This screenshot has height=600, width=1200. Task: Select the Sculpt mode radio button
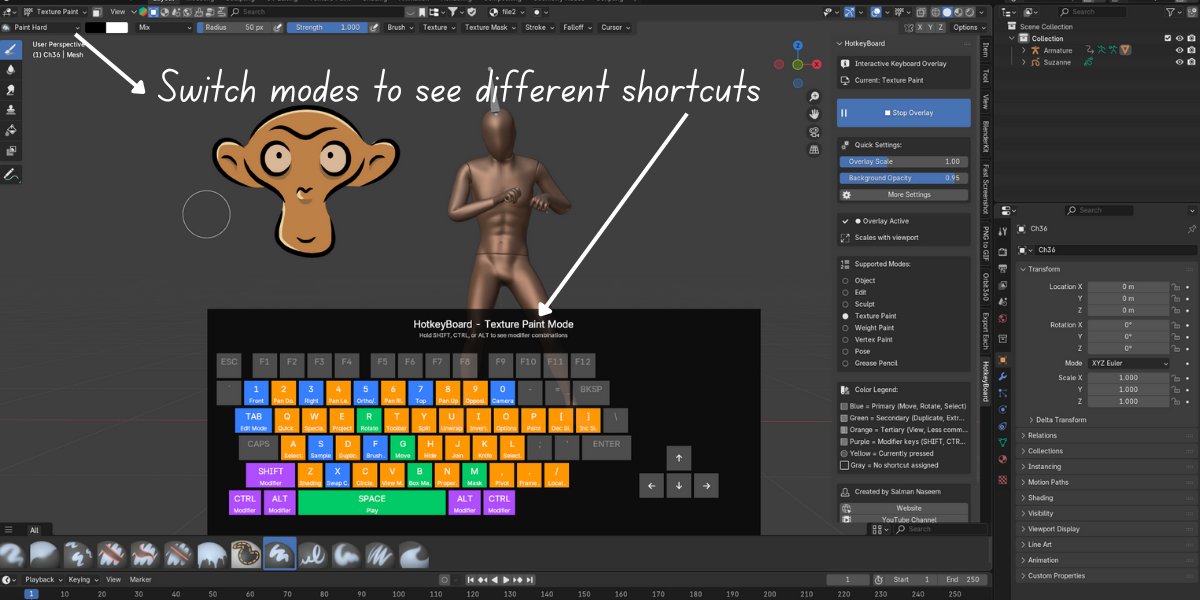(x=845, y=305)
